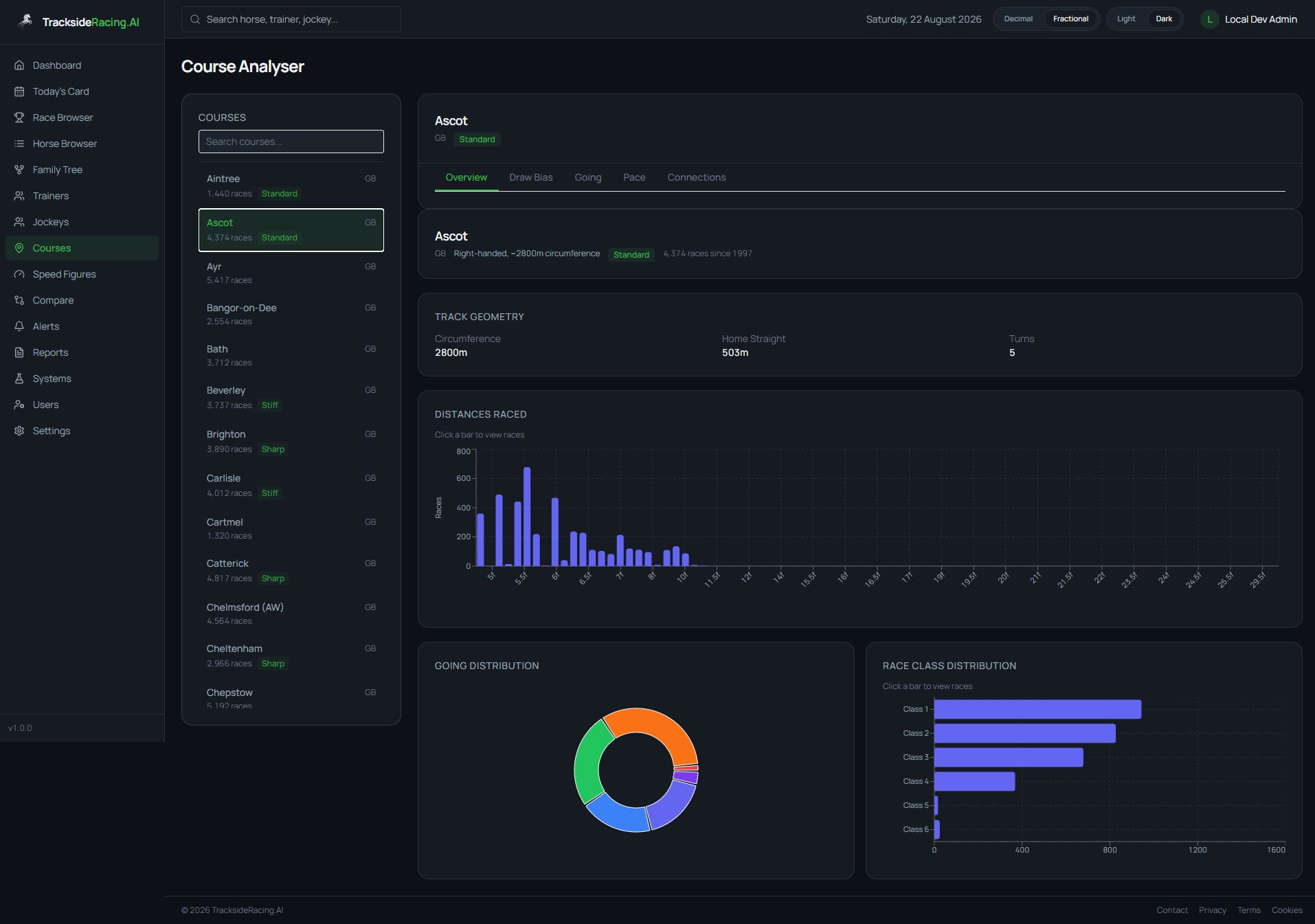This screenshot has width=1315, height=924.
Task: Focus the Search courses input field
Action: point(291,142)
